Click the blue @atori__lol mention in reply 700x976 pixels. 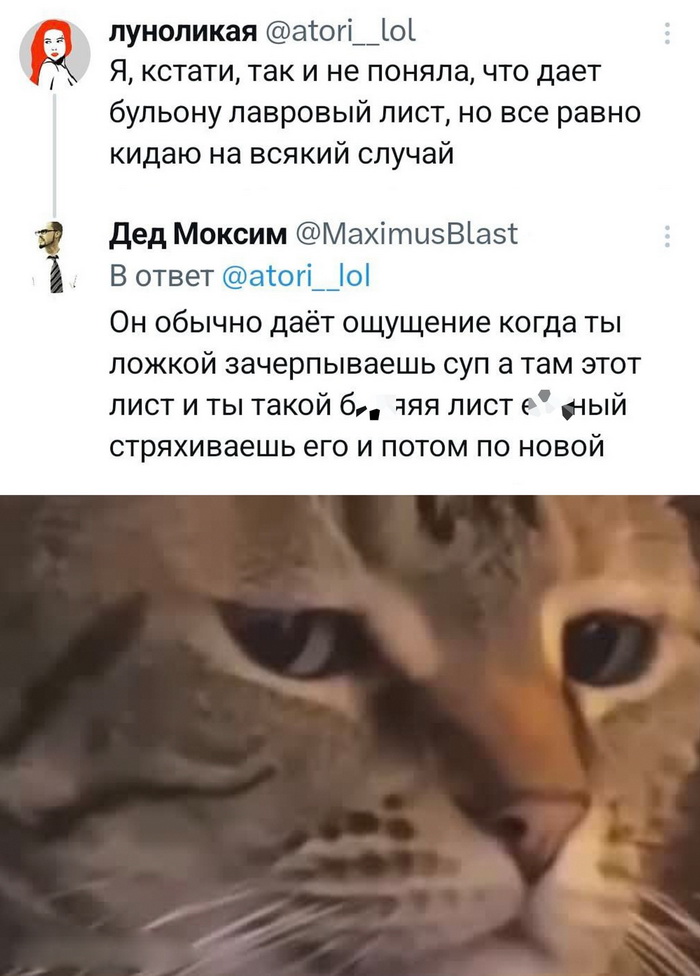click(x=296, y=275)
